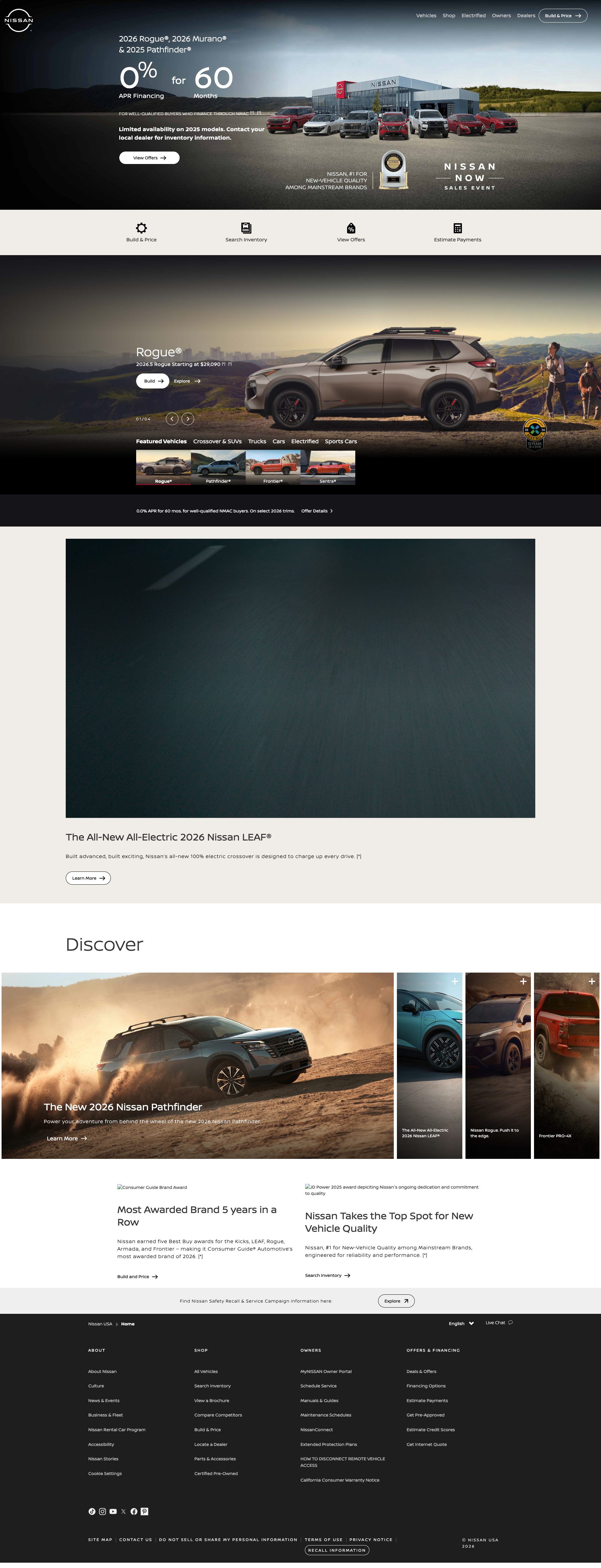The width and height of the screenshot is (601, 1568).
Task: Click the View Offers price-tag icon
Action: (350, 228)
